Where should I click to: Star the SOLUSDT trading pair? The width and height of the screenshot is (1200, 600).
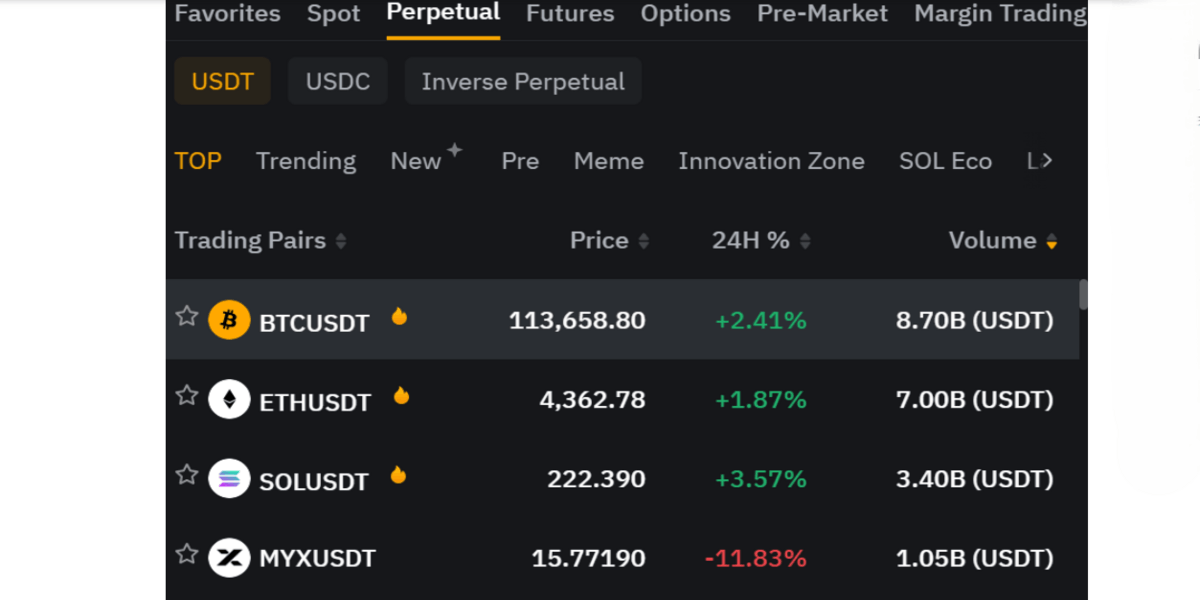[187, 475]
